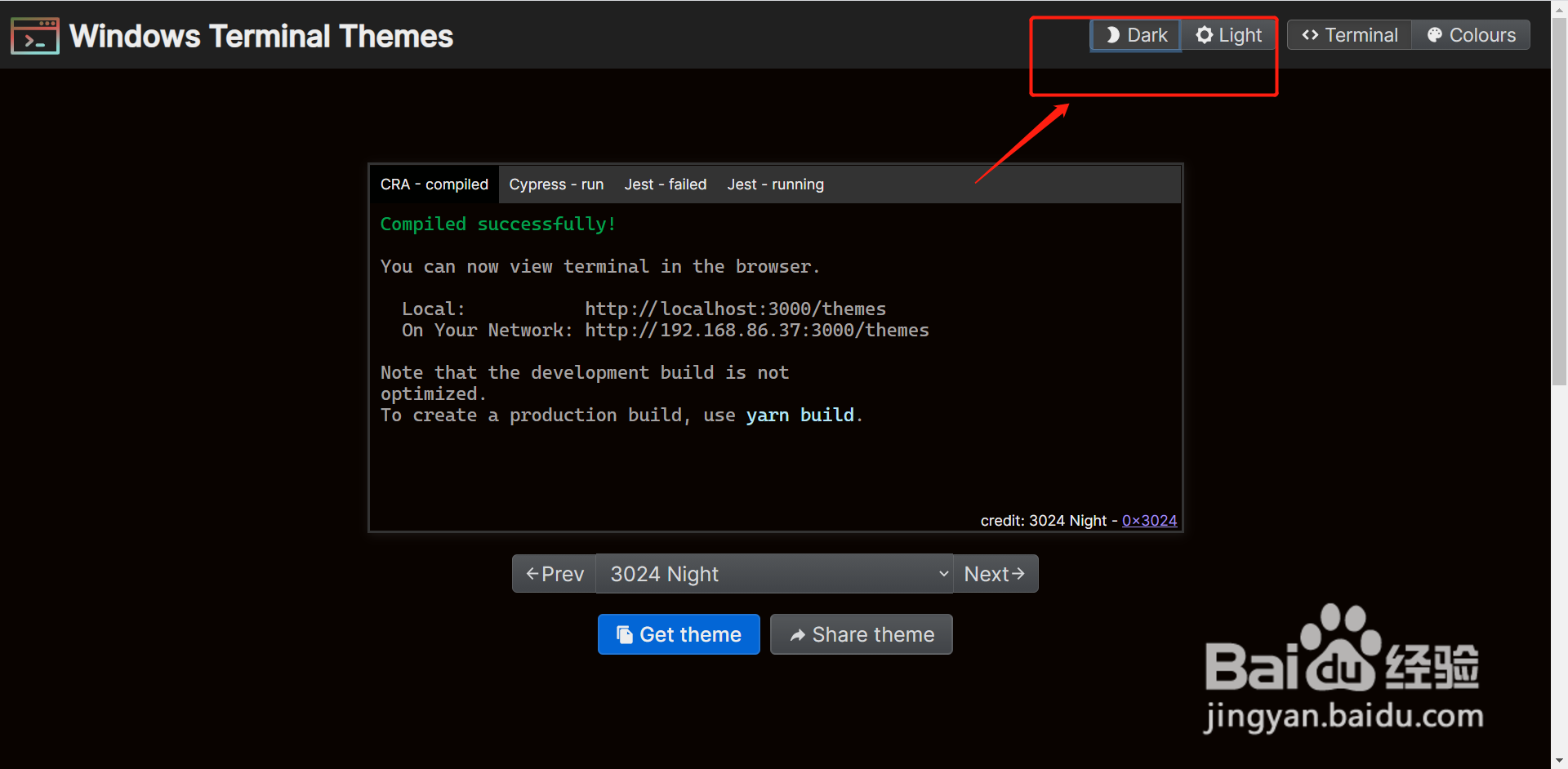Open the 3024 Night theme dropdown
Screen dimensions: 1568x769
click(x=773, y=573)
